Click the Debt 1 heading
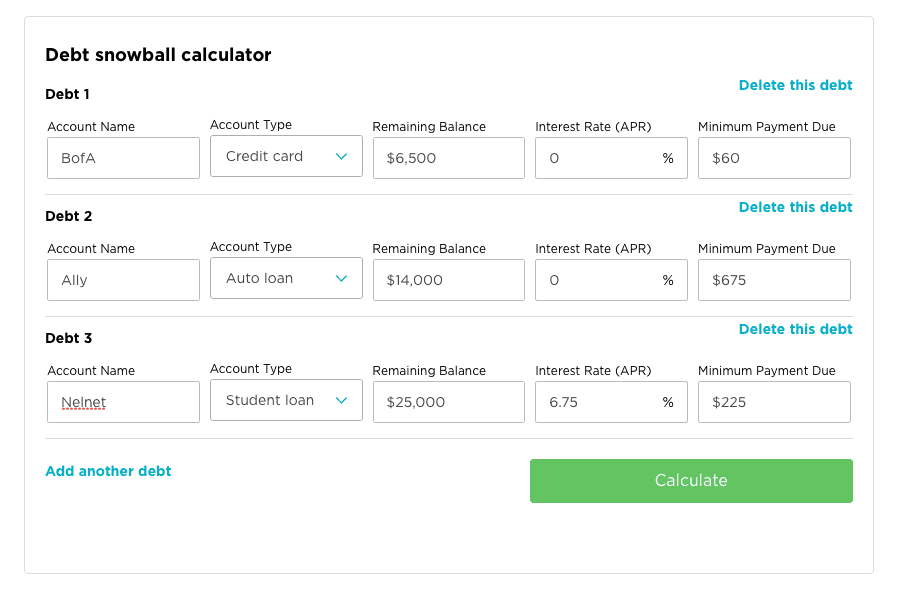 coord(67,94)
